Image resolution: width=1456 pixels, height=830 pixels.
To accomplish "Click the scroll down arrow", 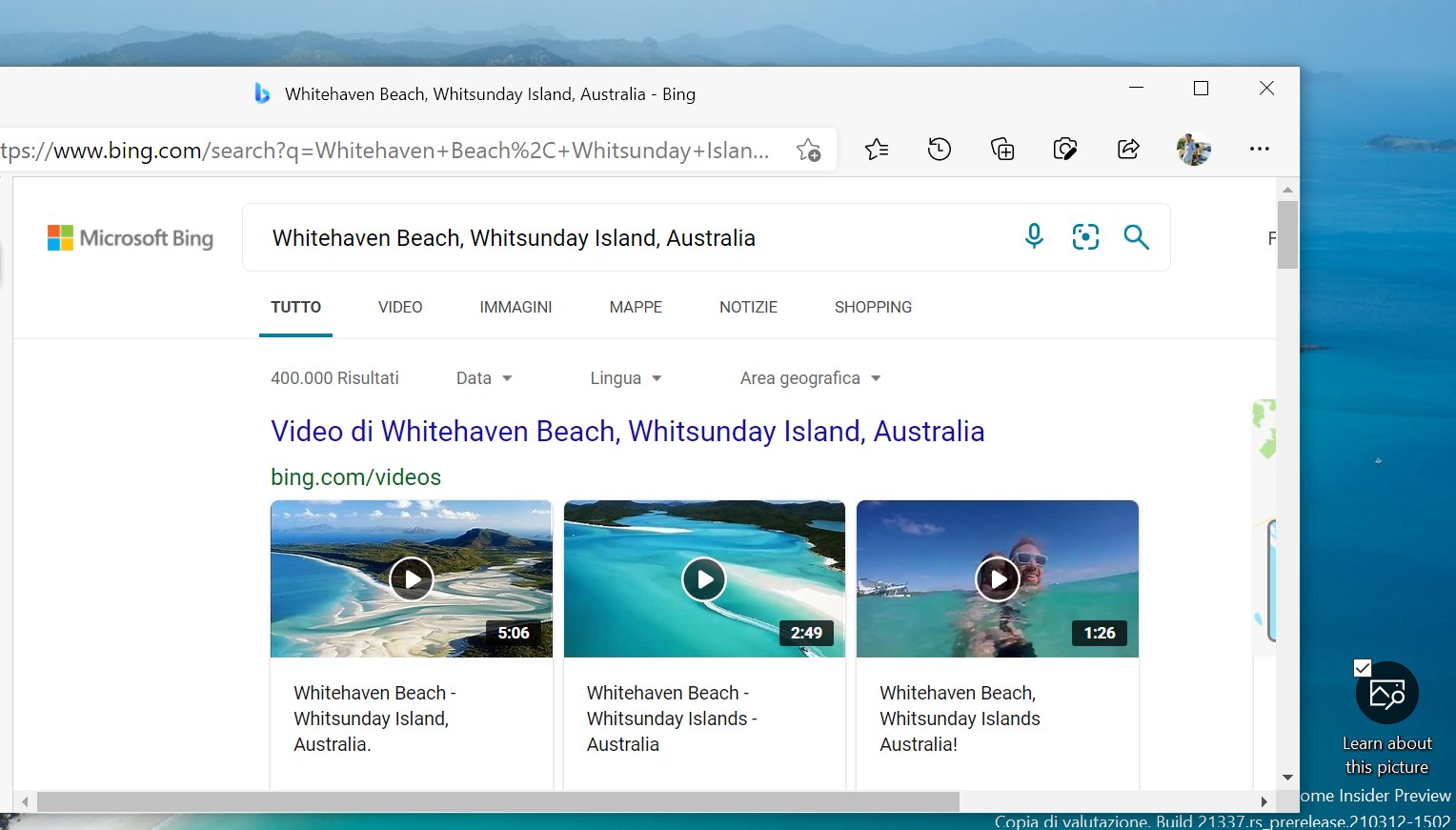I will [x=1287, y=778].
